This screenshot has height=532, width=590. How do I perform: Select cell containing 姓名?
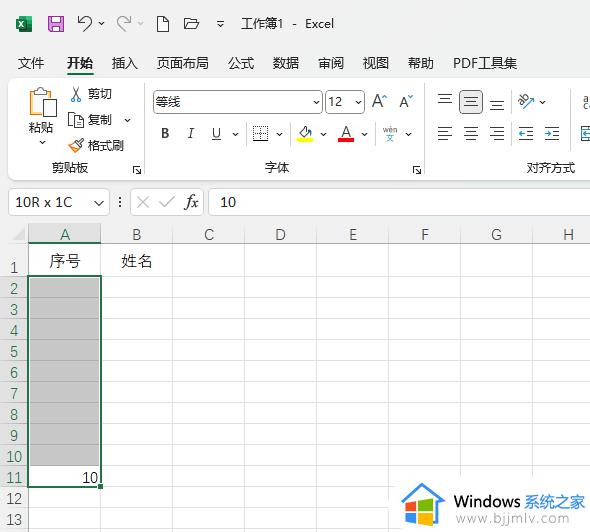tap(137, 260)
